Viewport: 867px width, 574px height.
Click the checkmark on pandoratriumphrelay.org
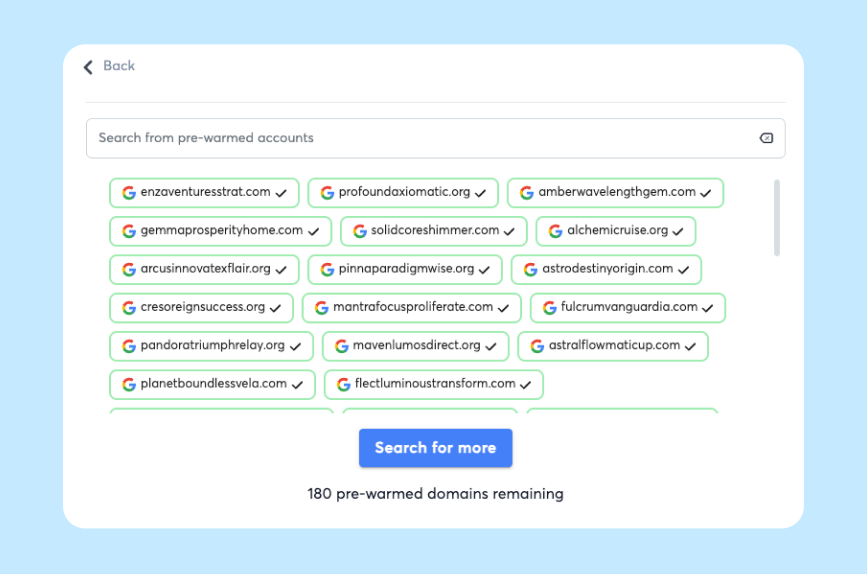pos(295,347)
